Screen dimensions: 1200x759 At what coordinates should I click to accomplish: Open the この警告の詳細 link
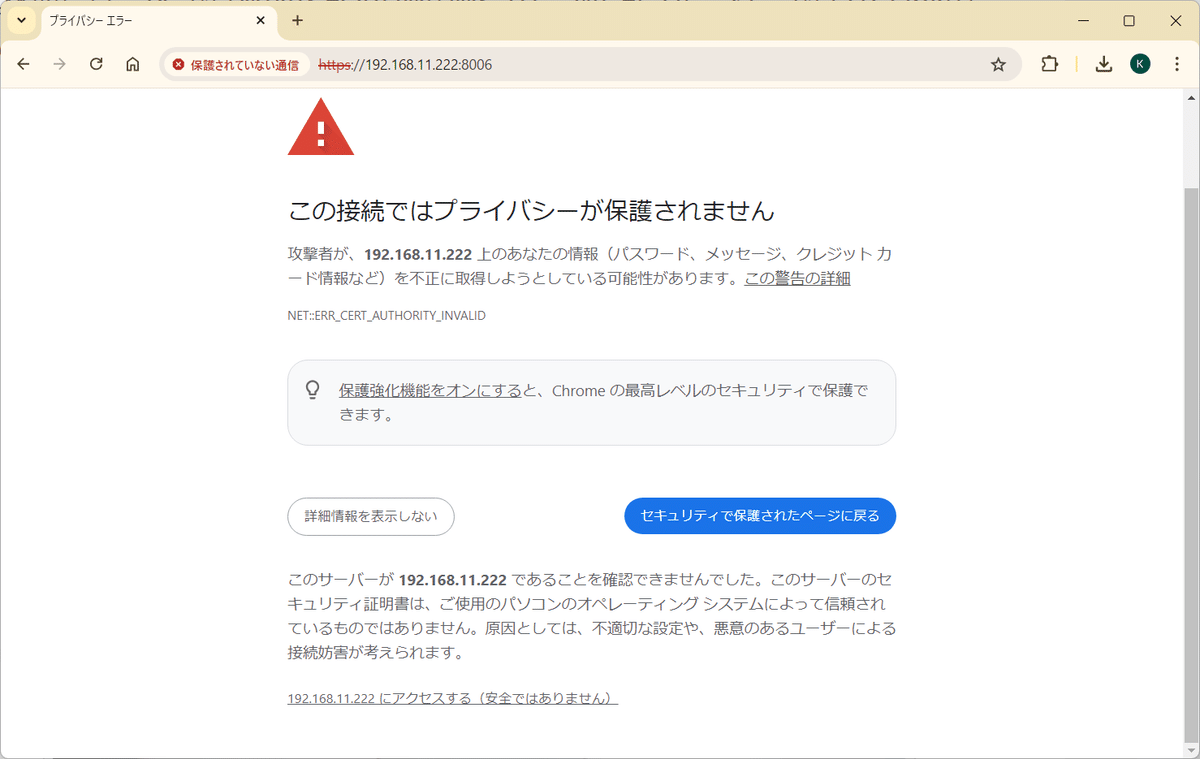tap(797, 278)
